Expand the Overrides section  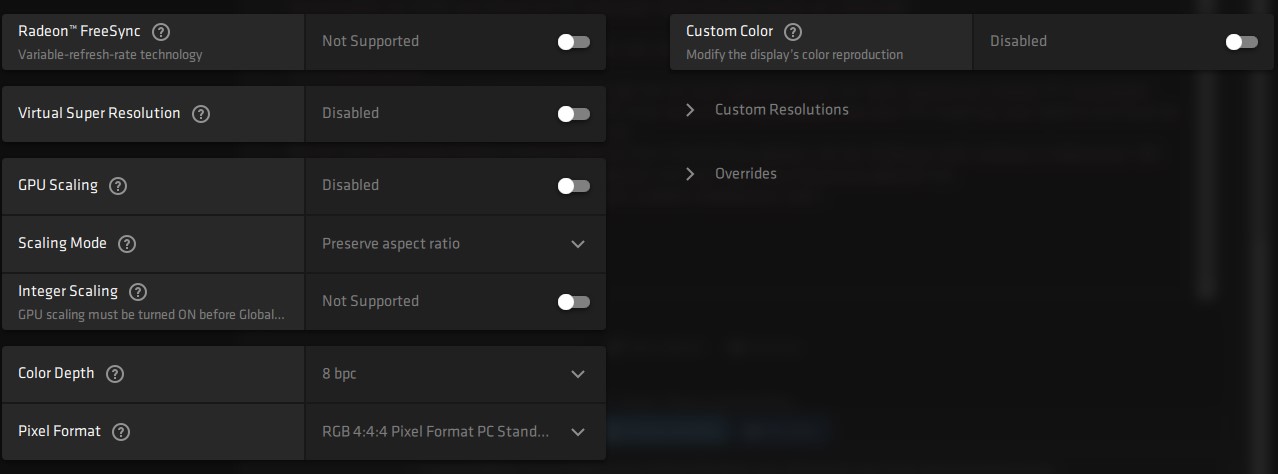pos(690,174)
